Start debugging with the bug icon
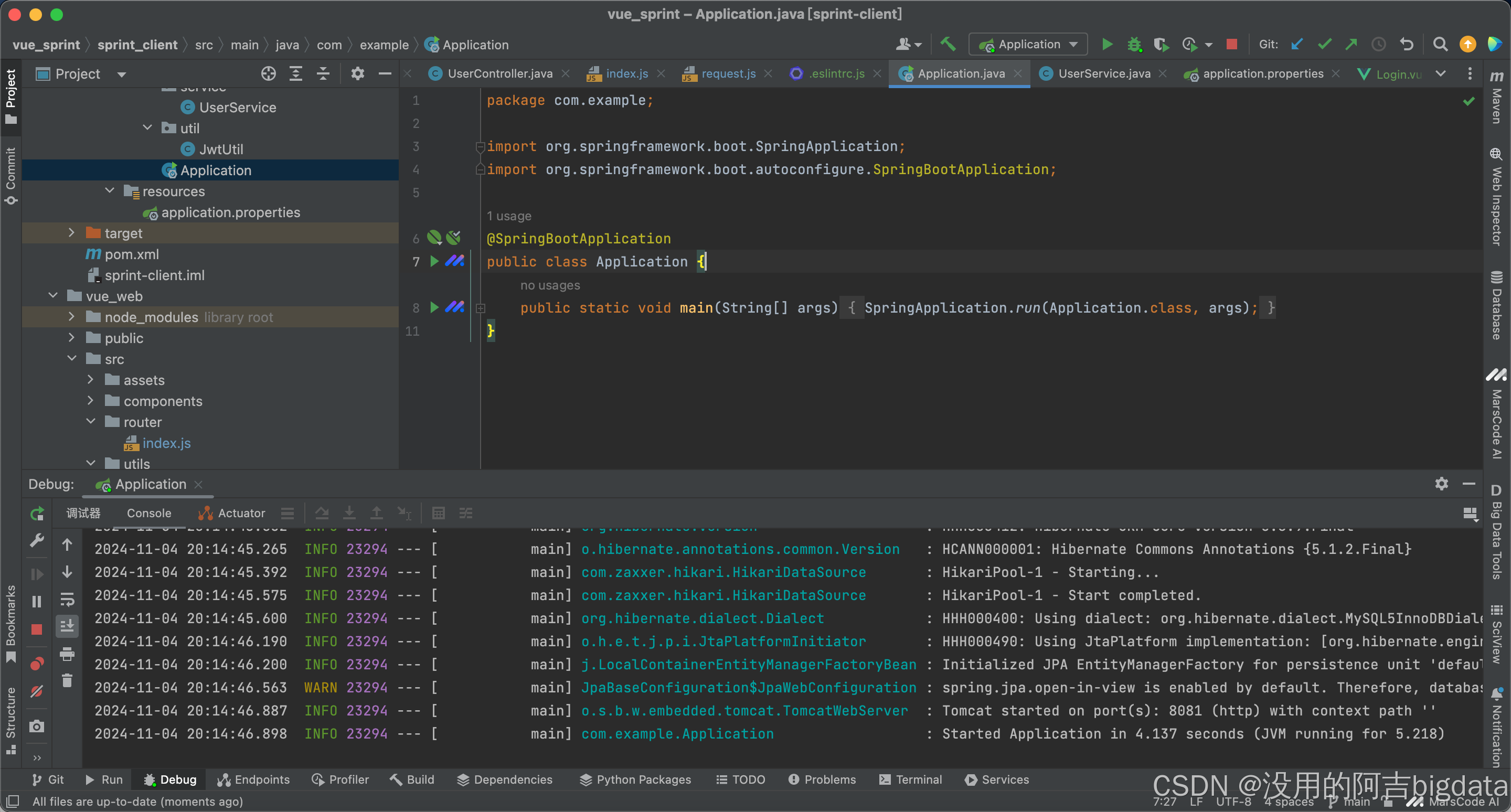This screenshot has width=1511, height=812. (x=1134, y=45)
